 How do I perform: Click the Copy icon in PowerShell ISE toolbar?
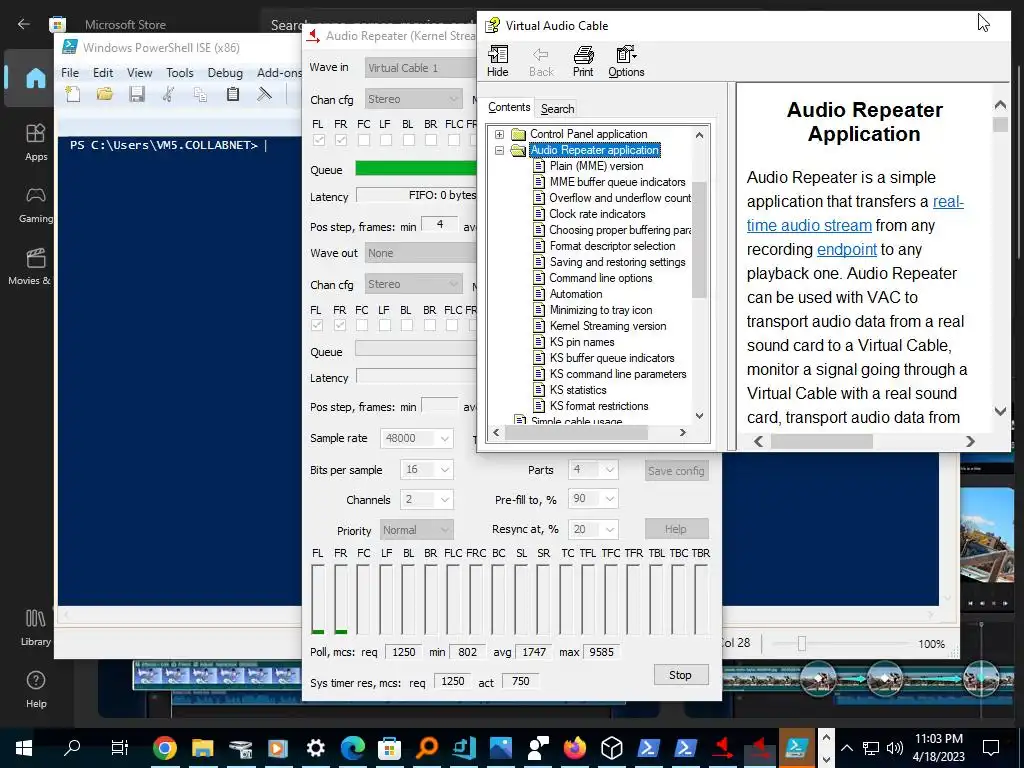(x=200, y=95)
